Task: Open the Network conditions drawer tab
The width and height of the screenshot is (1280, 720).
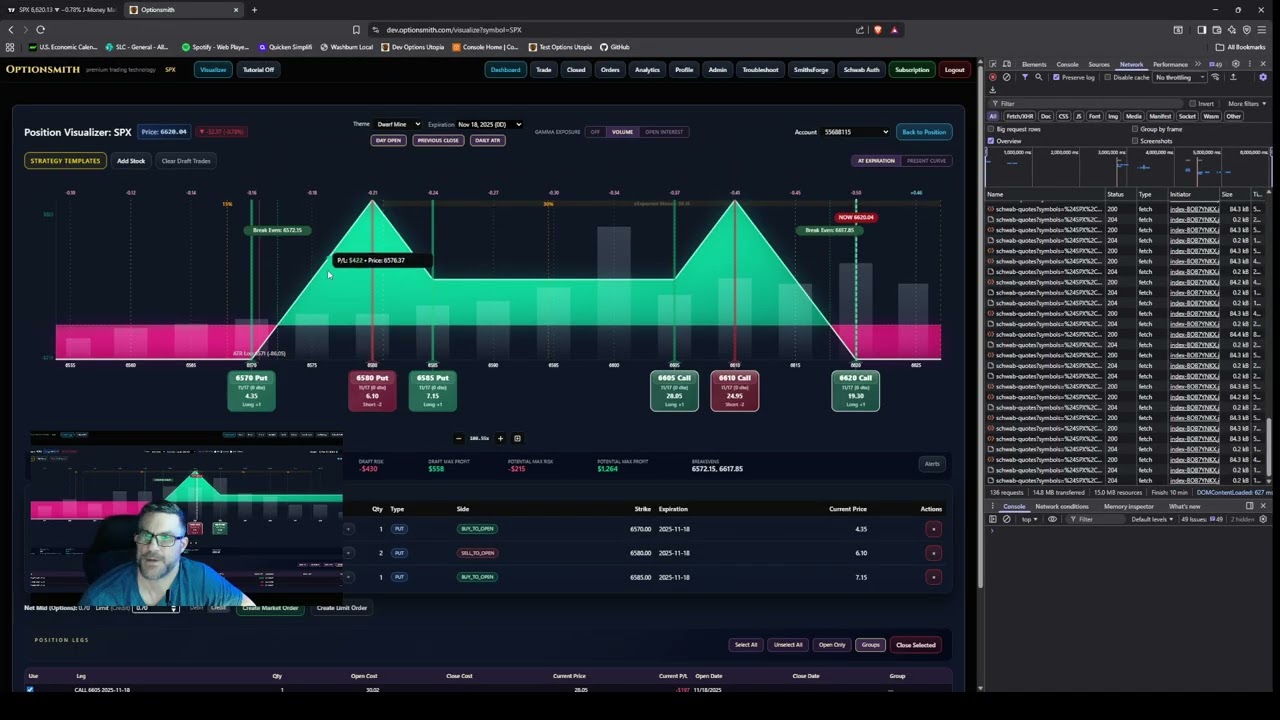Action: pyautogui.click(x=1062, y=506)
